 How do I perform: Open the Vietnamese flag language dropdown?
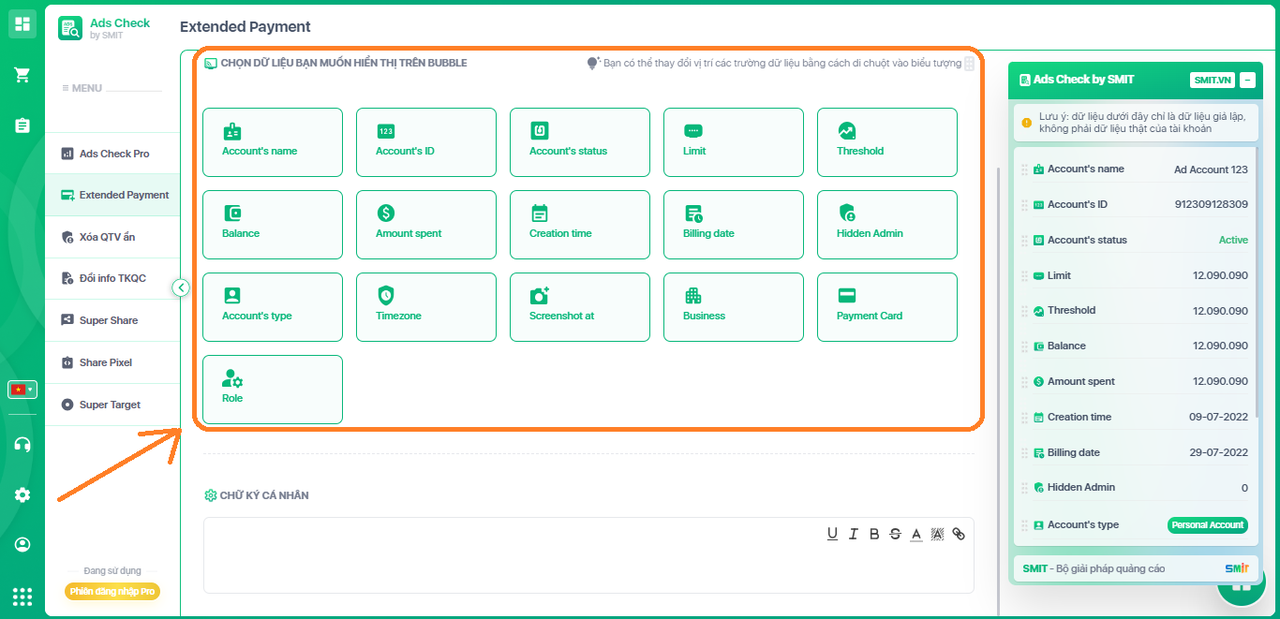pos(22,389)
